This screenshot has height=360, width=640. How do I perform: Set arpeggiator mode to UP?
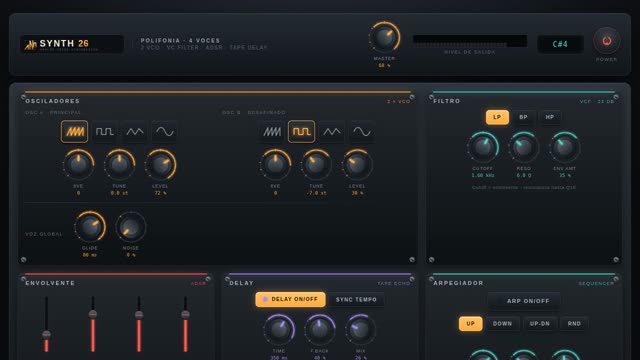coord(471,324)
